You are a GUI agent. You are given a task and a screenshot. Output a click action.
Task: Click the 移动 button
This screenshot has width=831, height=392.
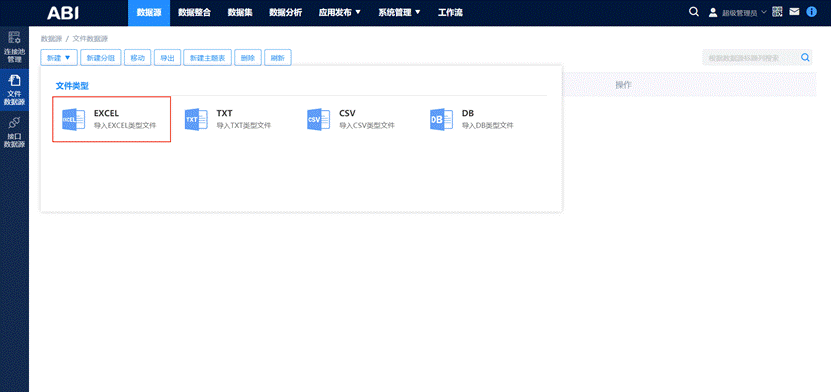click(x=138, y=58)
